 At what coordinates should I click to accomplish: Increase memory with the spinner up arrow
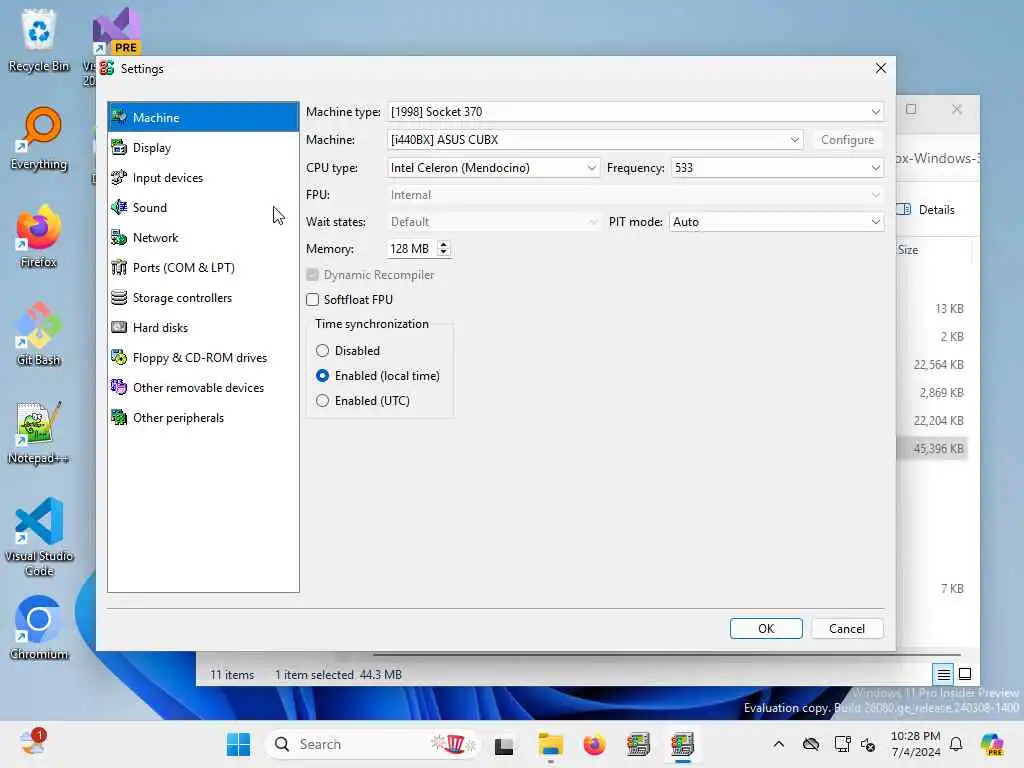[443, 245]
